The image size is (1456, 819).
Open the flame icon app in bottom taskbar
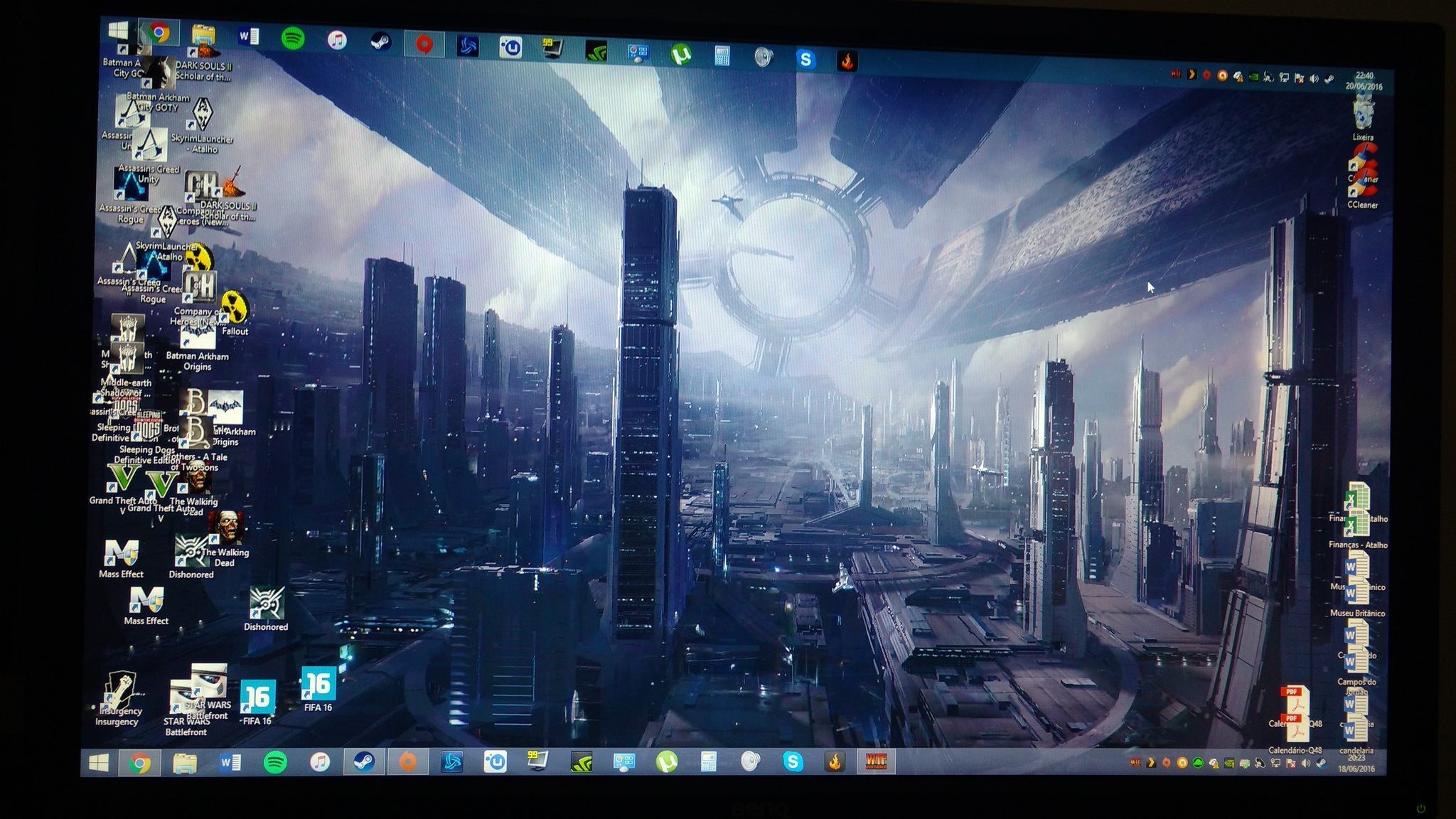tap(835, 762)
